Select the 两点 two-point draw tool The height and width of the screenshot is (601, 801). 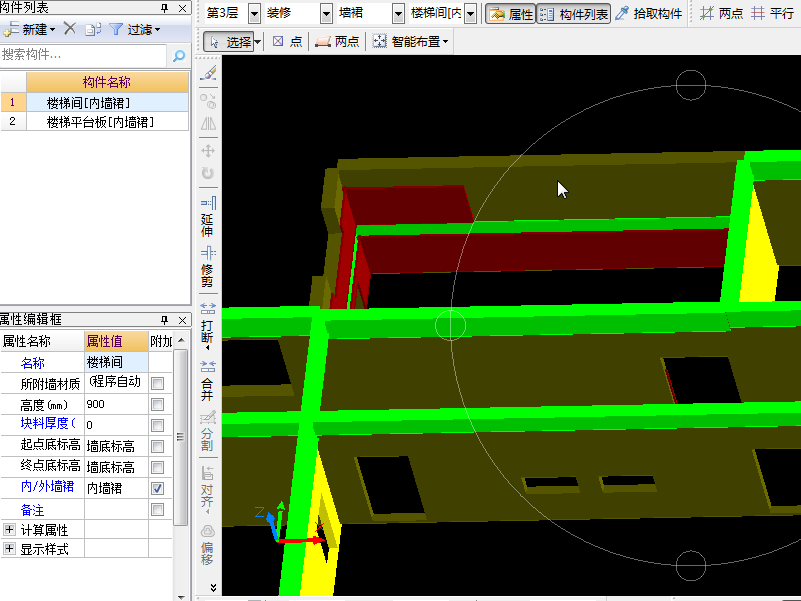[x=337, y=41]
